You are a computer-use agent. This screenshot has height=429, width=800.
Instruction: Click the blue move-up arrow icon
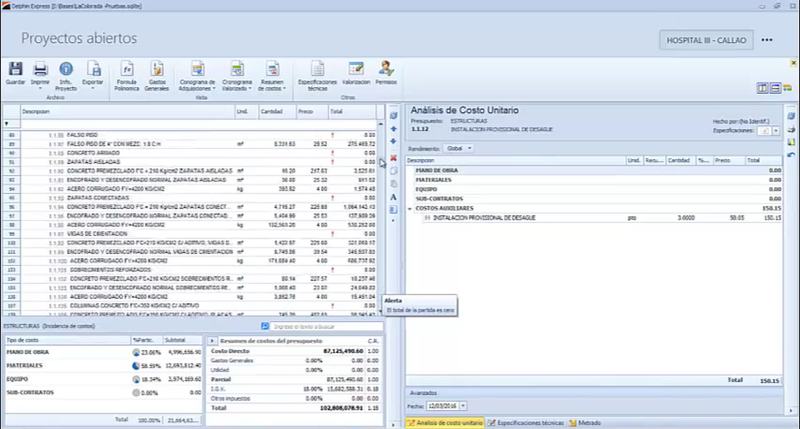pyautogui.click(x=393, y=129)
